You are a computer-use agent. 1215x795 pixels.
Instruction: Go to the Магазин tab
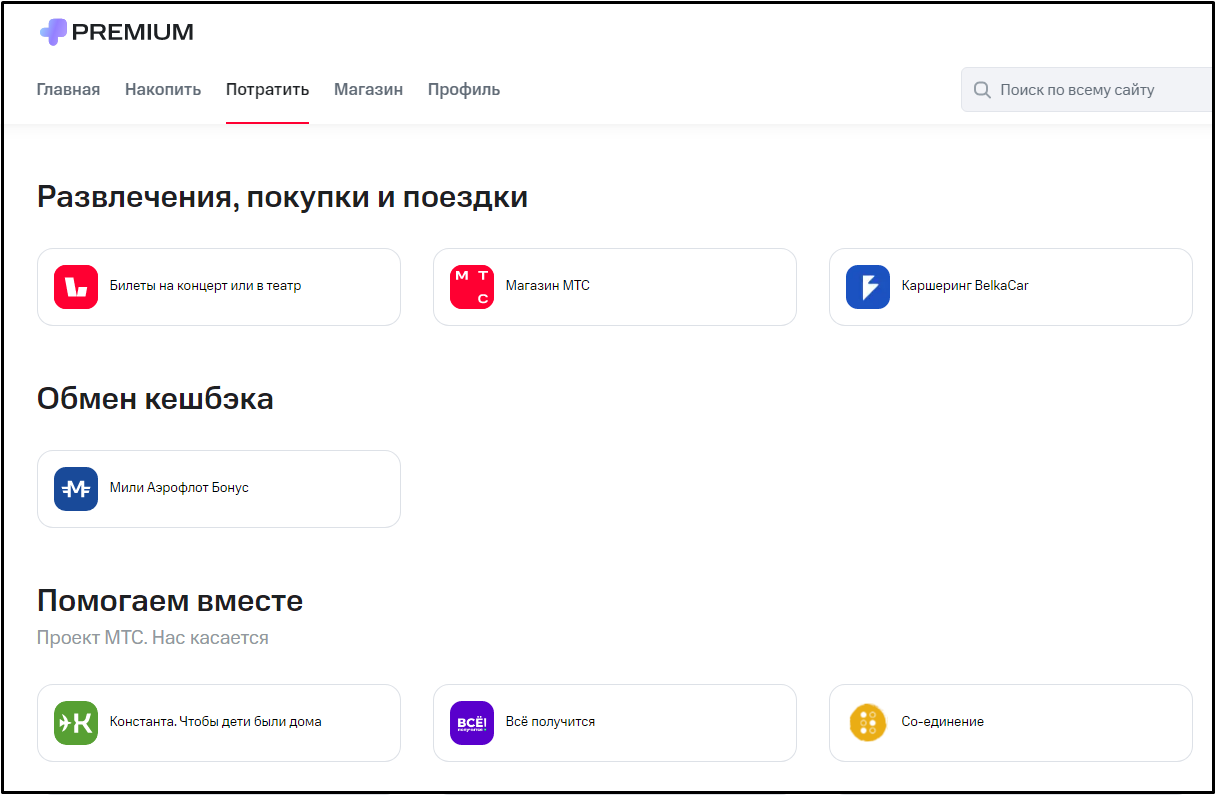[368, 90]
